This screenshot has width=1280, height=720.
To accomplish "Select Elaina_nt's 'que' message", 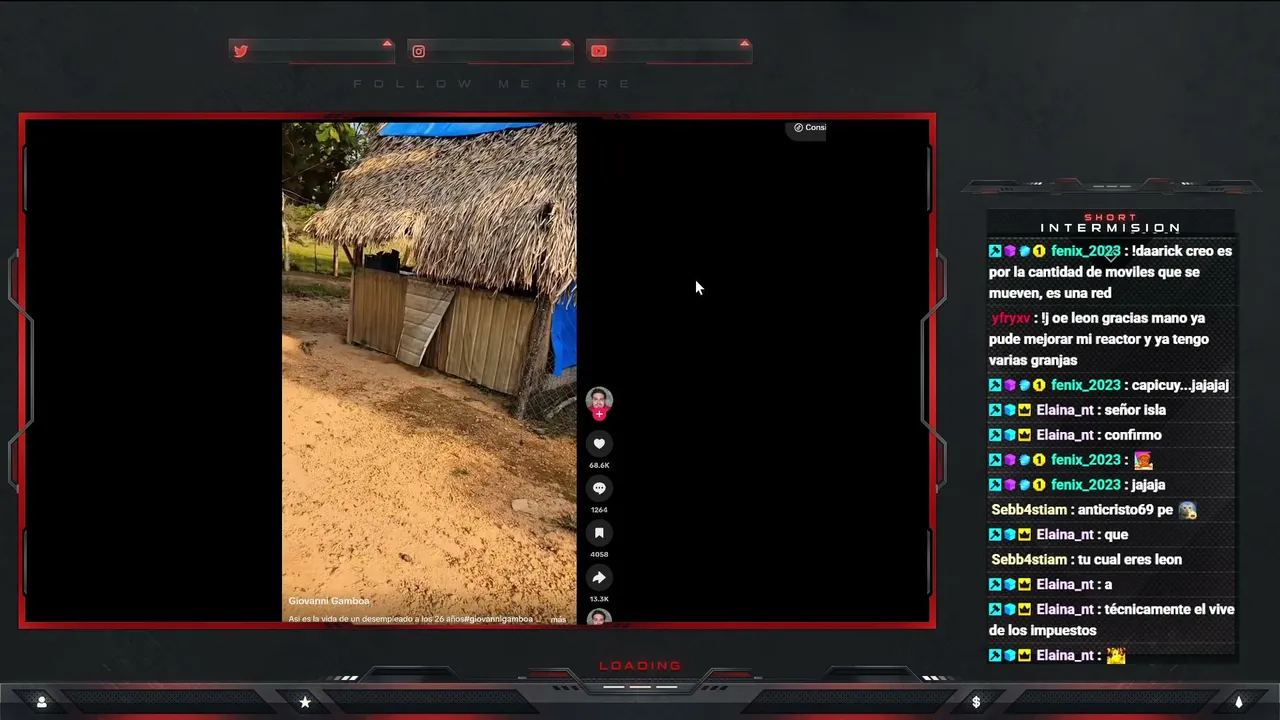I will click(1058, 535).
